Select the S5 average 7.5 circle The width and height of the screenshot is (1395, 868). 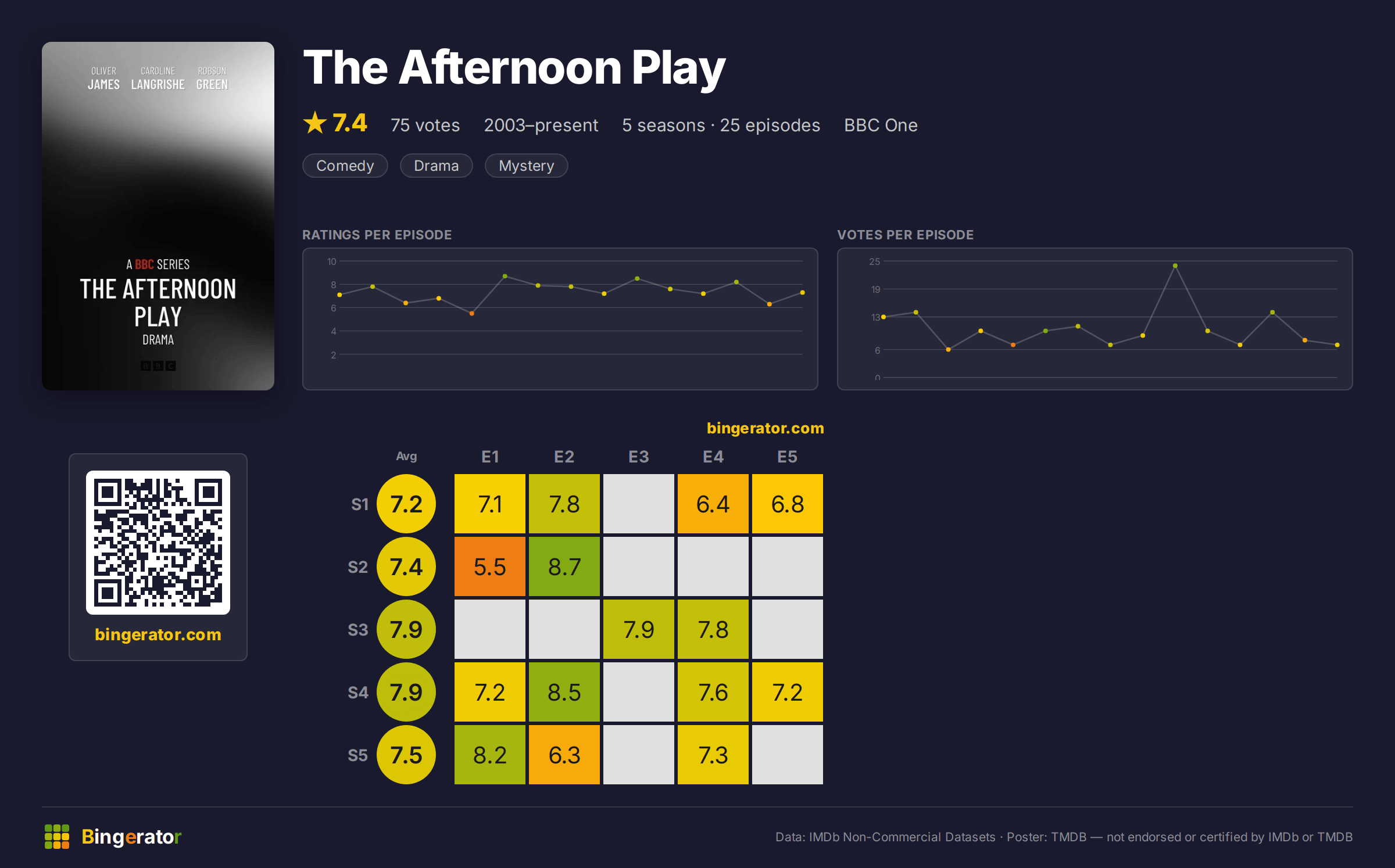[x=406, y=755]
